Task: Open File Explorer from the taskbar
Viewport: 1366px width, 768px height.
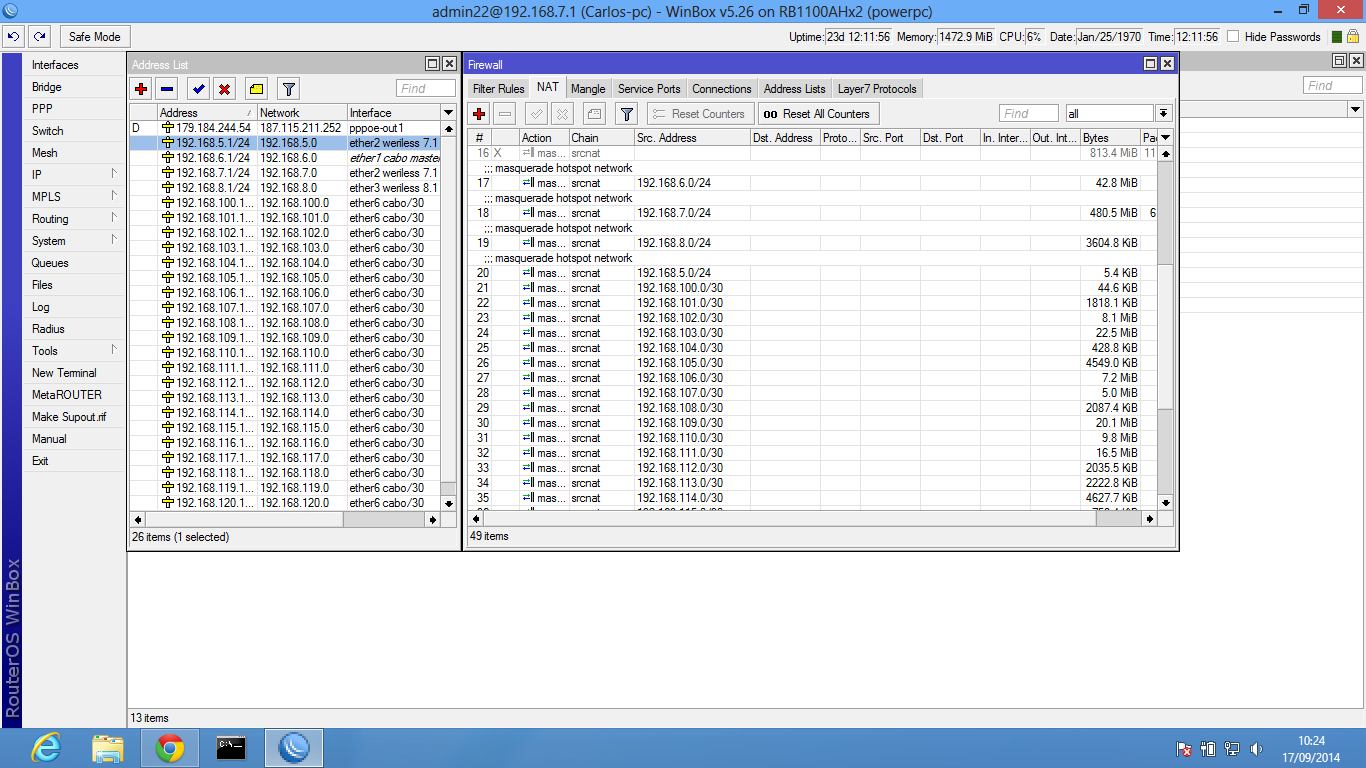Action: [x=108, y=748]
